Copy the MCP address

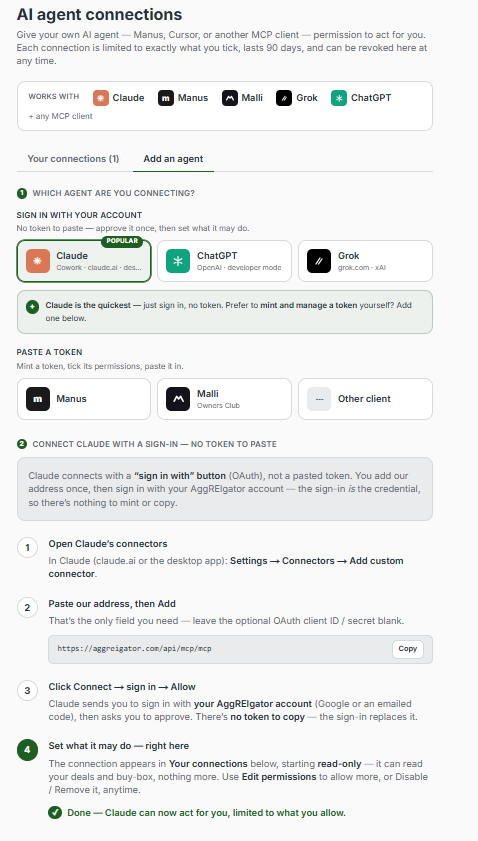point(408,649)
